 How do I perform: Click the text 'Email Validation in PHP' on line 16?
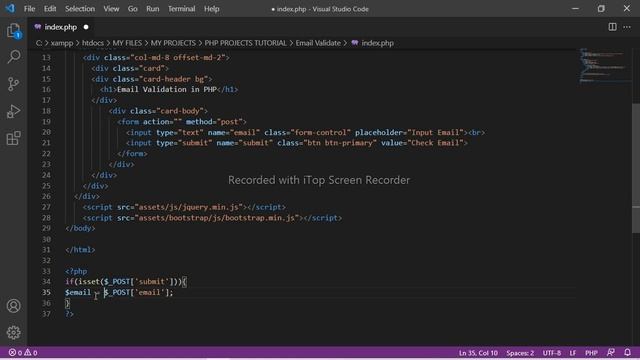(x=167, y=89)
